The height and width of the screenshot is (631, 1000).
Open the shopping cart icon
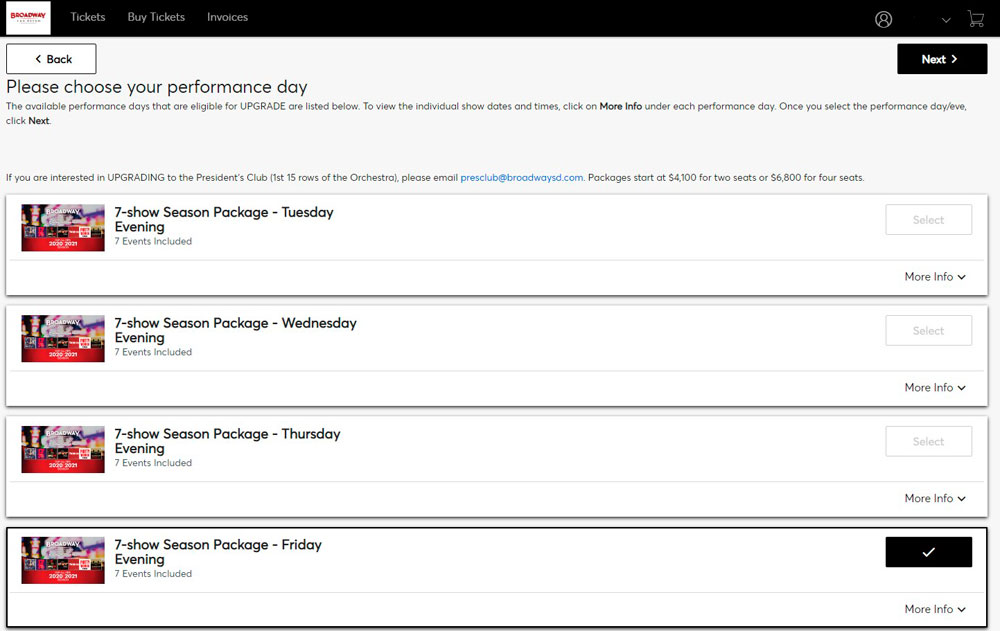click(x=976, y=18)
